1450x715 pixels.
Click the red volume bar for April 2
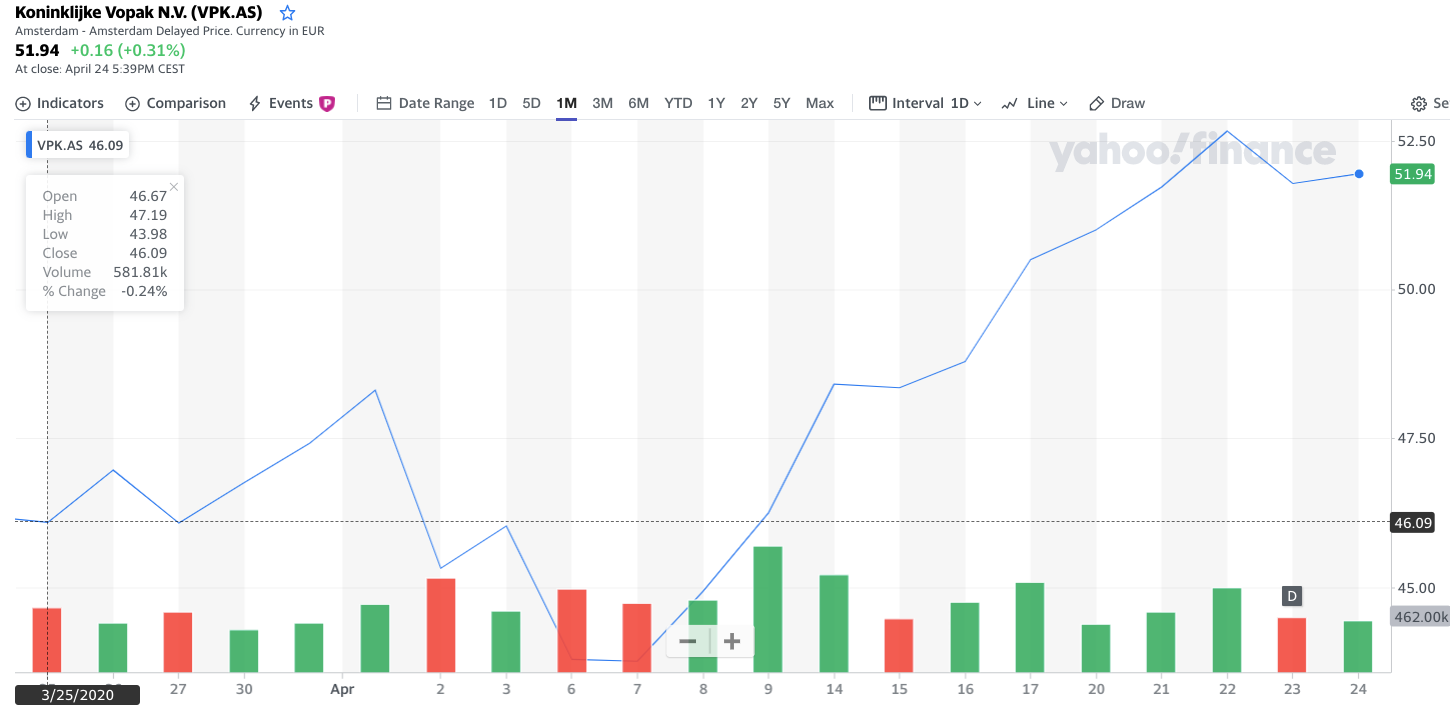(x=441, y=625)
